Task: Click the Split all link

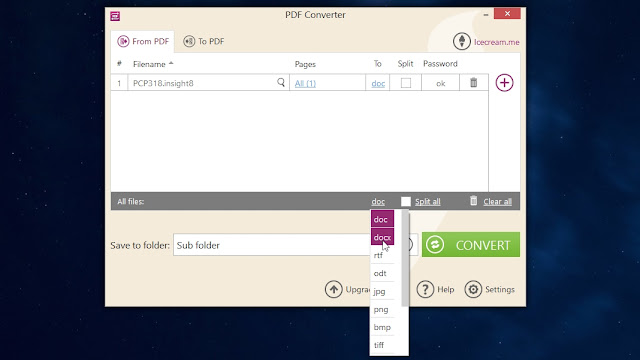Action: tap(427, 202)
